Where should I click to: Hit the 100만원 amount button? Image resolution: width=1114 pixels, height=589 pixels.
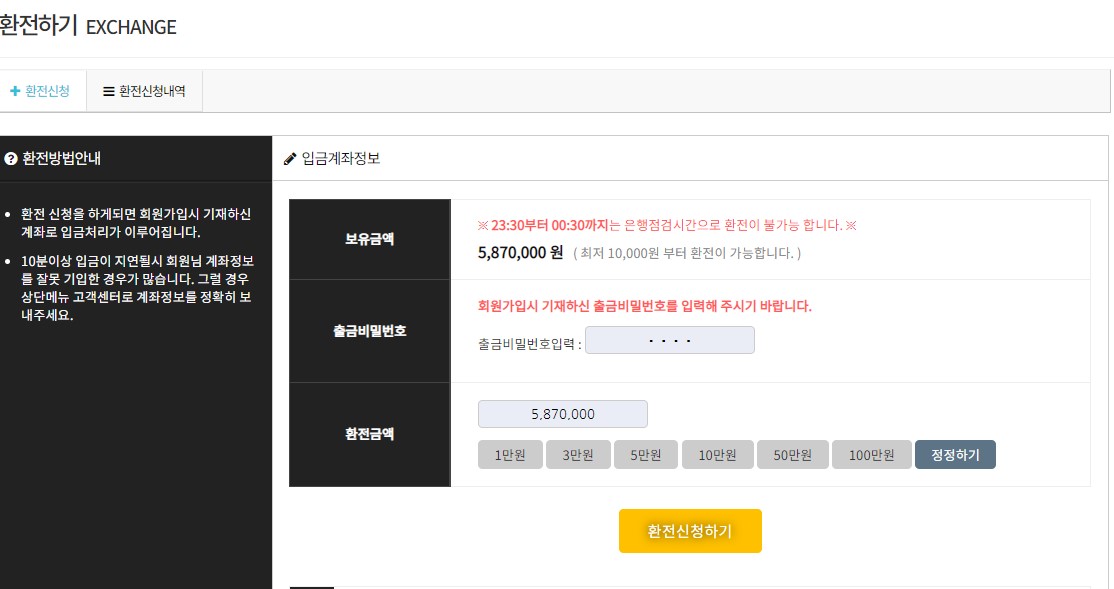click(x=871, y=455)
